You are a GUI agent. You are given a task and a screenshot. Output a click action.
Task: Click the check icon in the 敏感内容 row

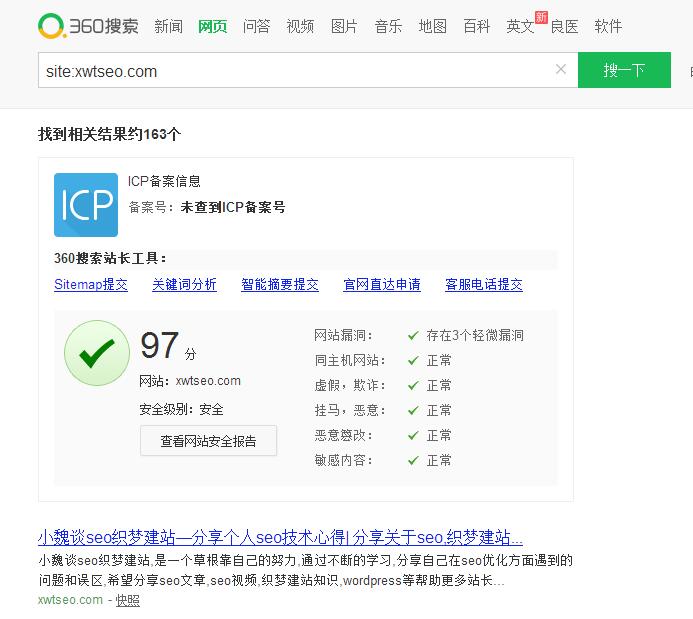[x=413, y=461]
